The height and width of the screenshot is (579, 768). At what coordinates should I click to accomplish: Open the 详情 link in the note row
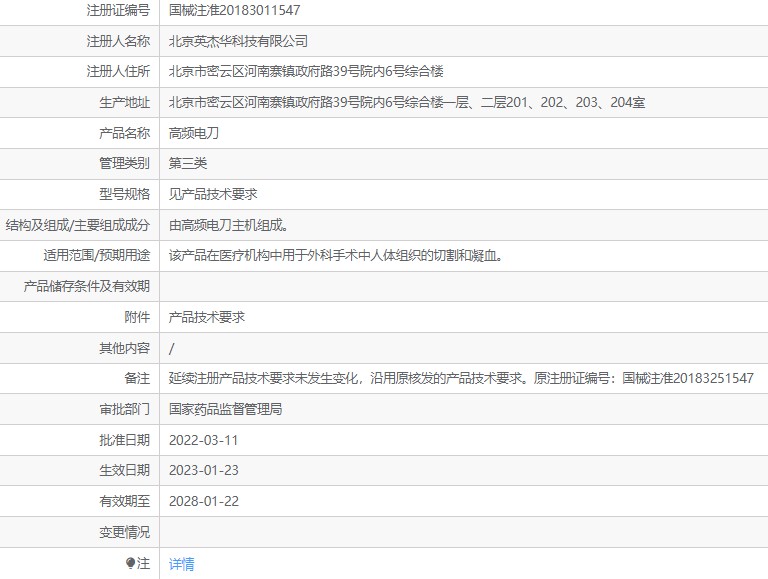tap(181, 564)
